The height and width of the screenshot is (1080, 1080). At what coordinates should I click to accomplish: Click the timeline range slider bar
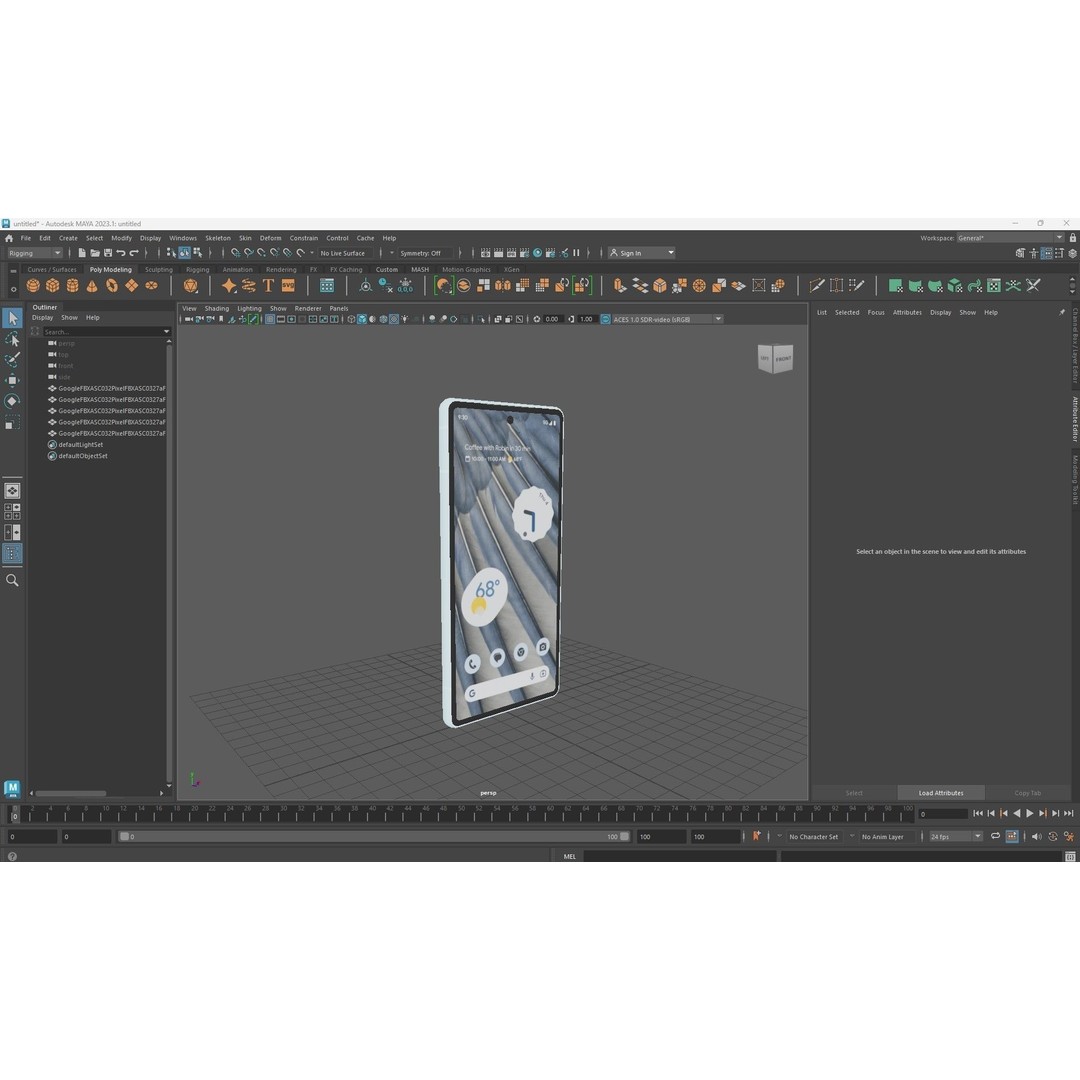pos(375,836)
